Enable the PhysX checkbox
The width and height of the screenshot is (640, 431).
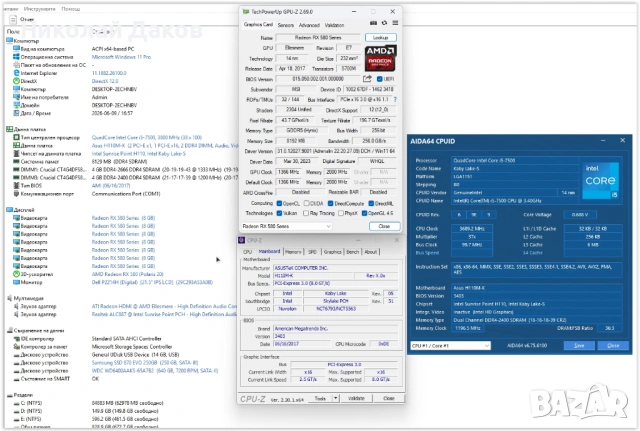pyautogui.click(x=341, y=213)
